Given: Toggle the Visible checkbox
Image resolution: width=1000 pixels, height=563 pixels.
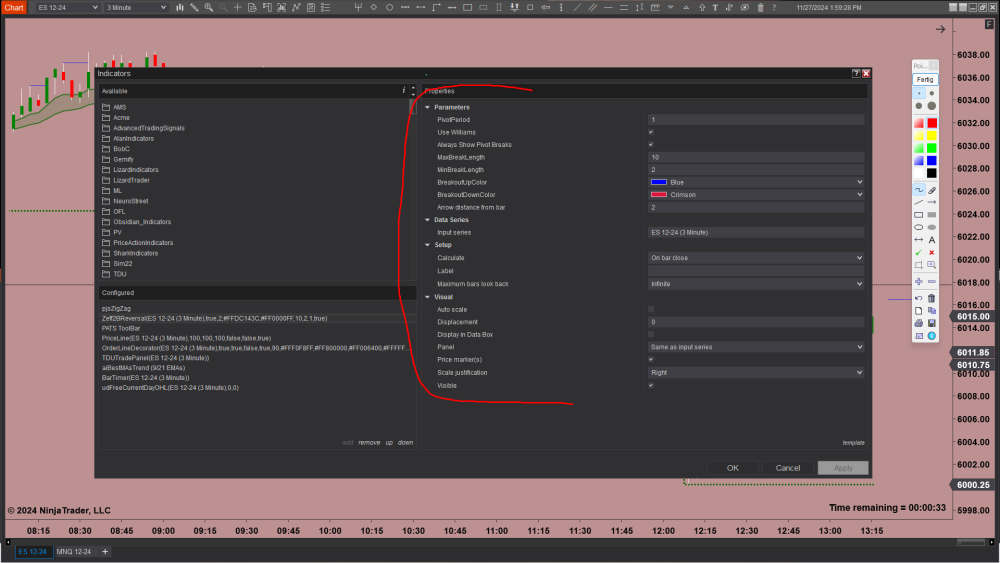Looking at the screenshot, I should [x=651, y=385].
